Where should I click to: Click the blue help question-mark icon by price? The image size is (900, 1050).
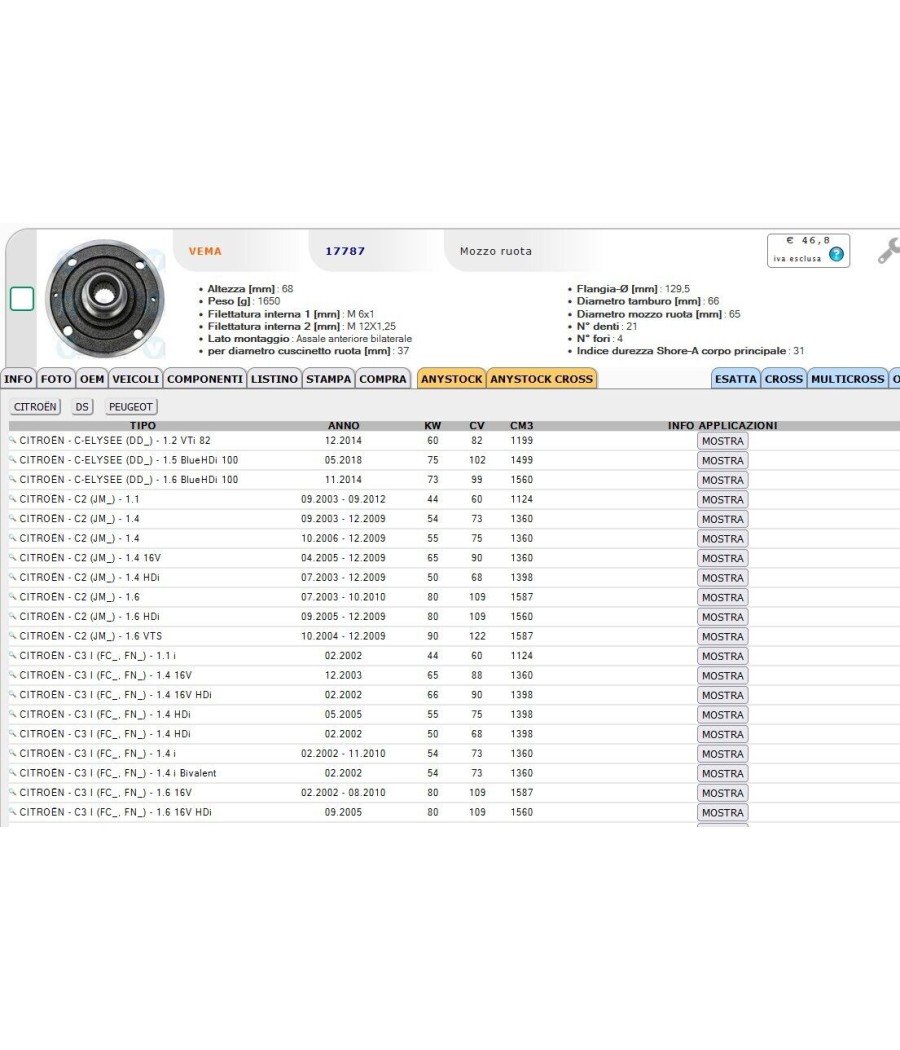(x=836, y=254)
